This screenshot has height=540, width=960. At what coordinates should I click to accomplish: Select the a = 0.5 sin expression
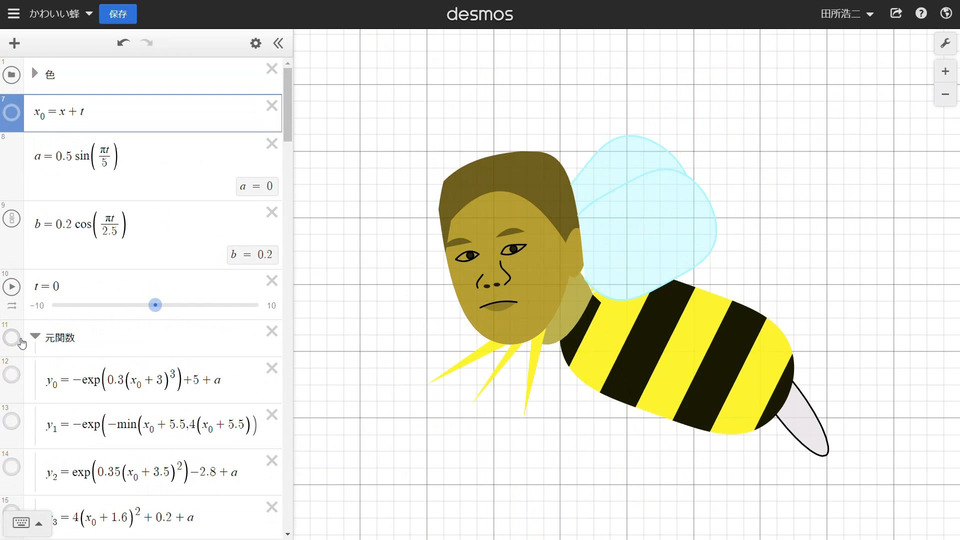tap(76, 156)
